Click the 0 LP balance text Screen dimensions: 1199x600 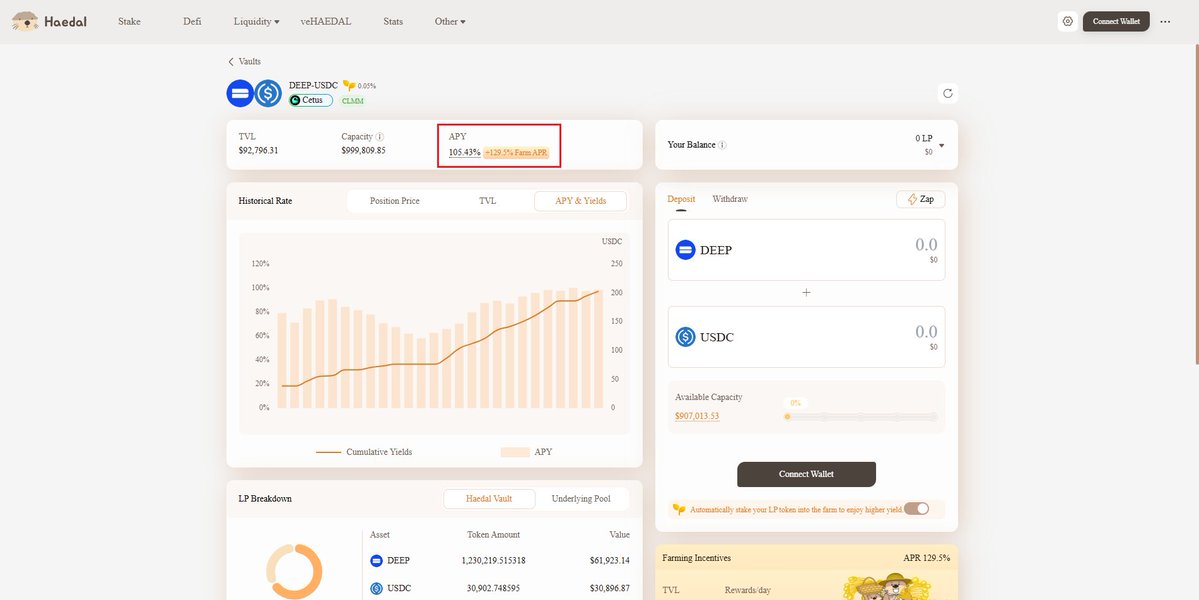click(924, 138)
